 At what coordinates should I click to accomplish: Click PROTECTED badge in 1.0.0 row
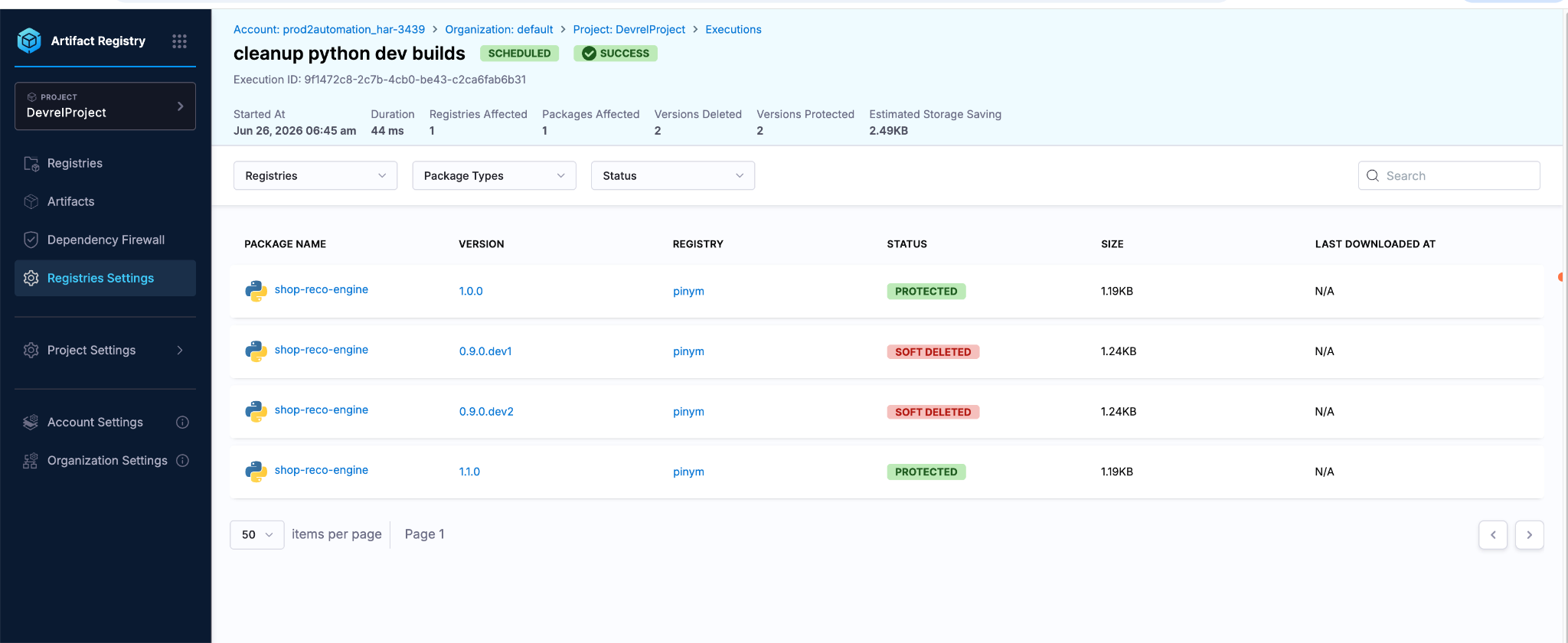926,291
